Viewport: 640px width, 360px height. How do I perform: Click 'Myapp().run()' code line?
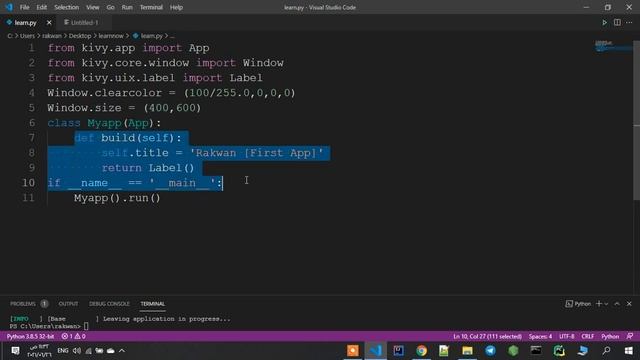(x=117, y=198)
